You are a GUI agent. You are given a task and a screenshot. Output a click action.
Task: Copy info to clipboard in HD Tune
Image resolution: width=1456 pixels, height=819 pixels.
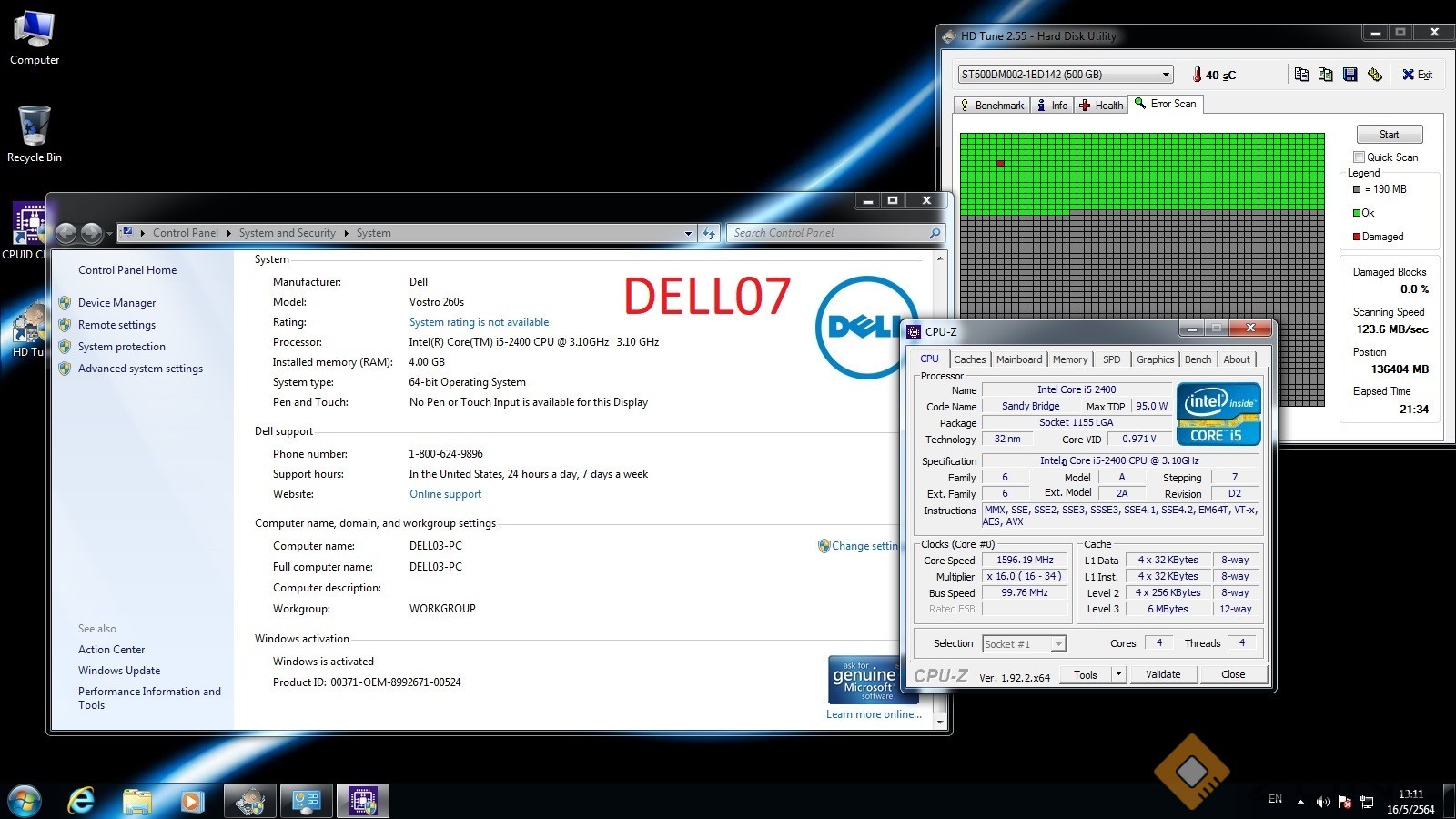pyautogui.click(x=1301, y=75)
